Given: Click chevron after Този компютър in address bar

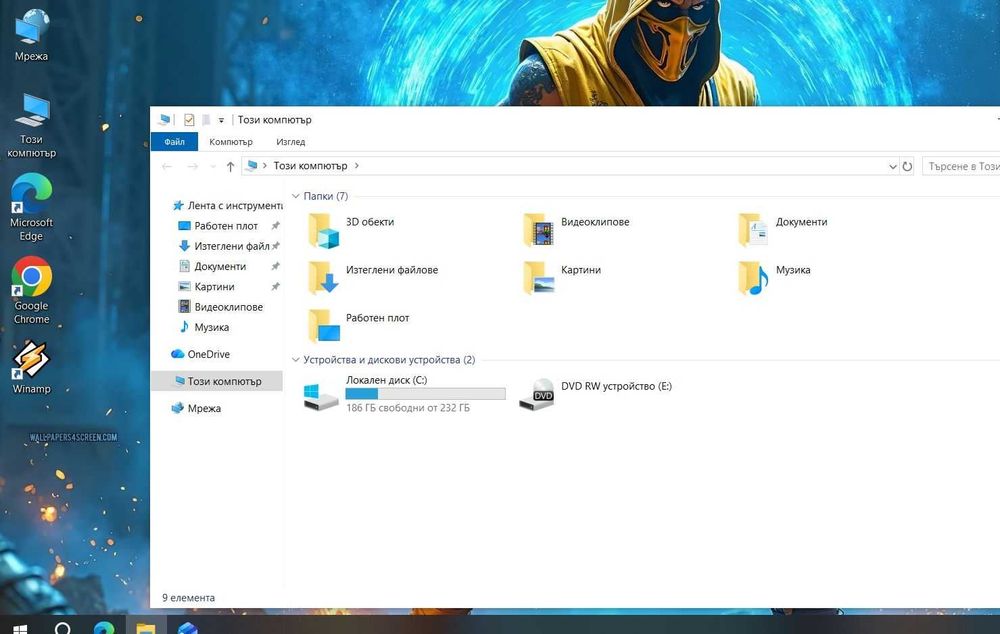Looking at the screenshot, I should pos(357,166).
